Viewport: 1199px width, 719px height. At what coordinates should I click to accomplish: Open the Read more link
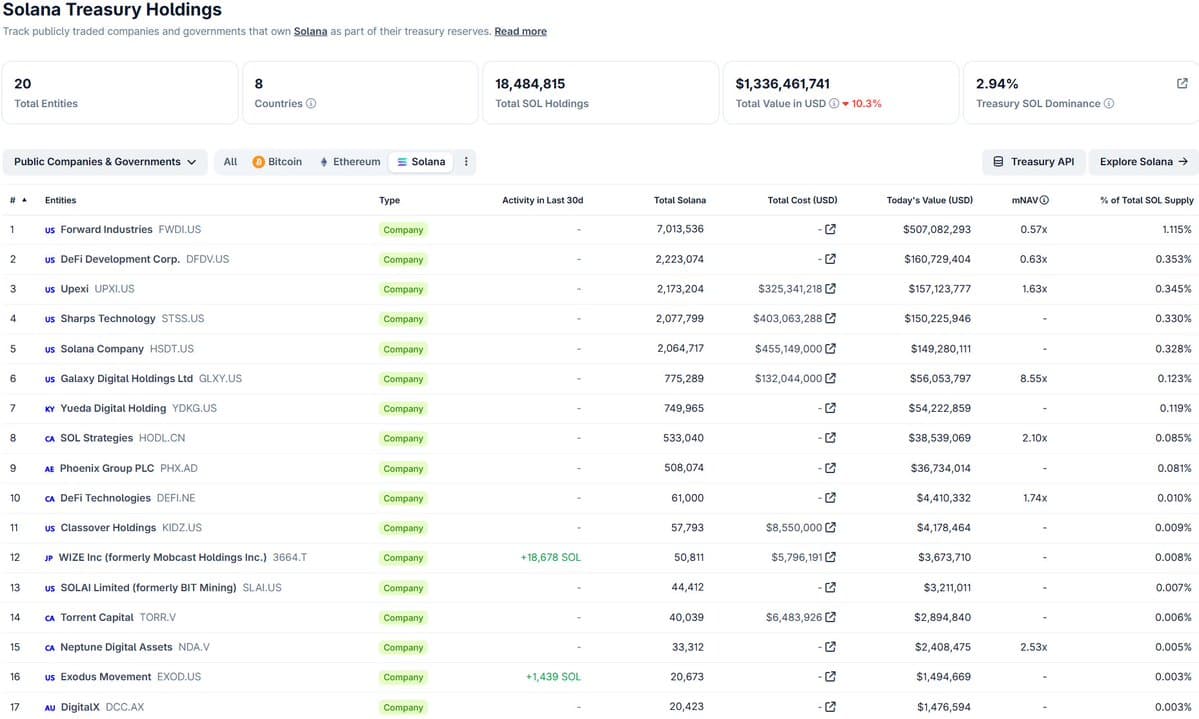click(x=520, y=31)
